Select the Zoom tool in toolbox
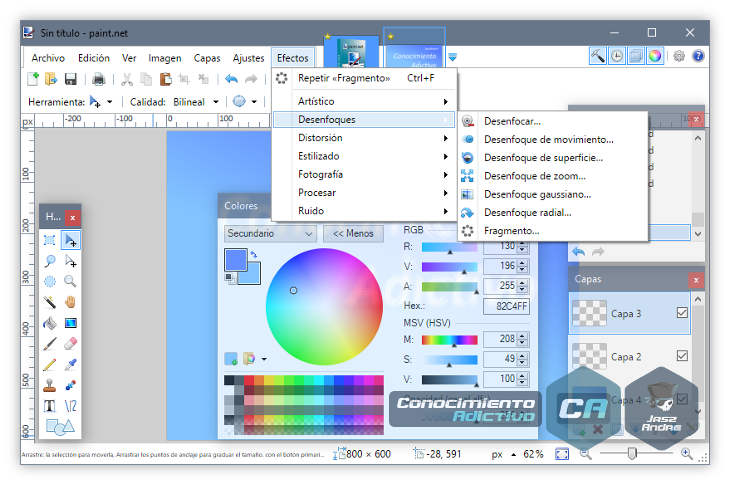 tap(70, 281)
